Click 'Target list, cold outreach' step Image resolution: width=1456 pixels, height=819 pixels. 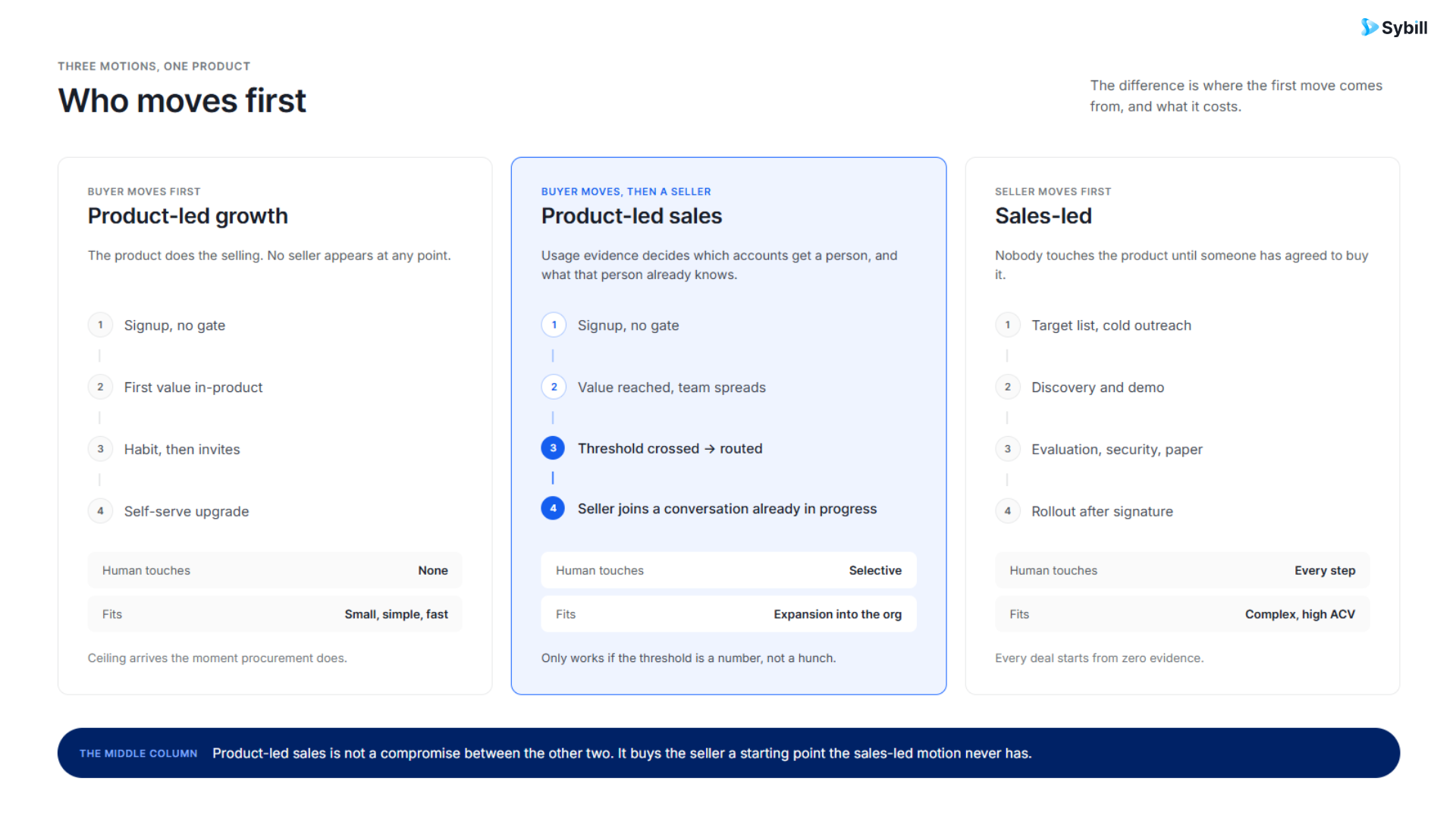click(1111, 325)
